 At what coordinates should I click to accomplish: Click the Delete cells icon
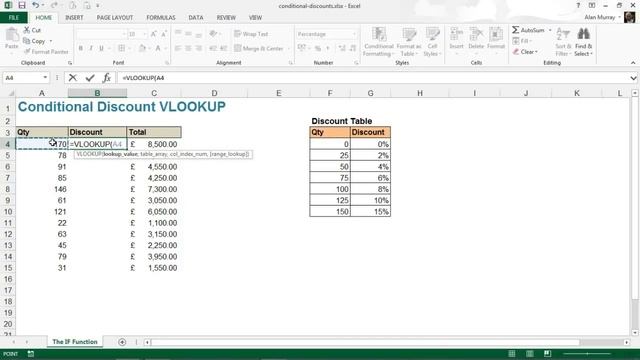click(x=476, y=35)
